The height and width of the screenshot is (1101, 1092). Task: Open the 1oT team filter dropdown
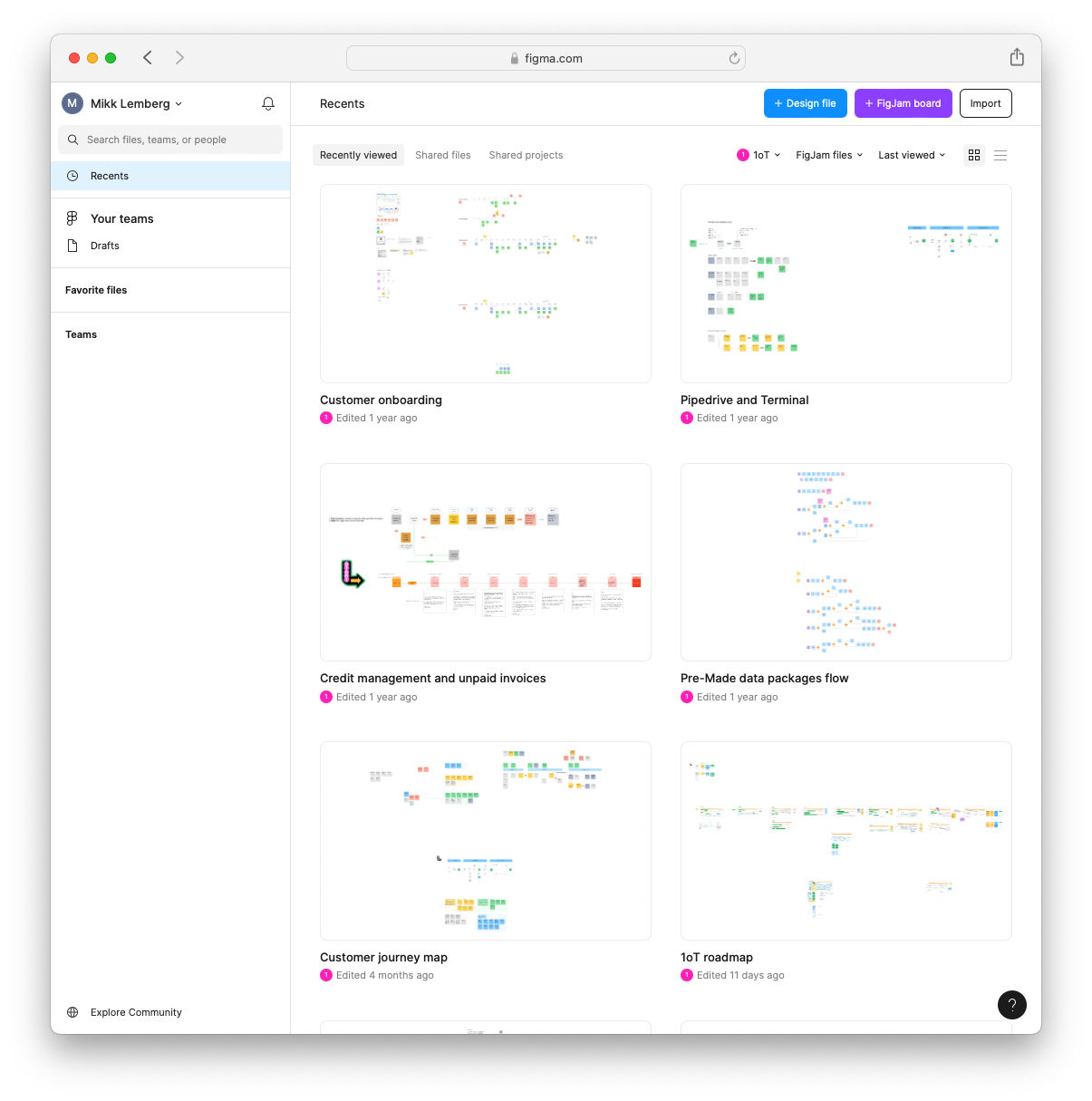pos(759,155)
